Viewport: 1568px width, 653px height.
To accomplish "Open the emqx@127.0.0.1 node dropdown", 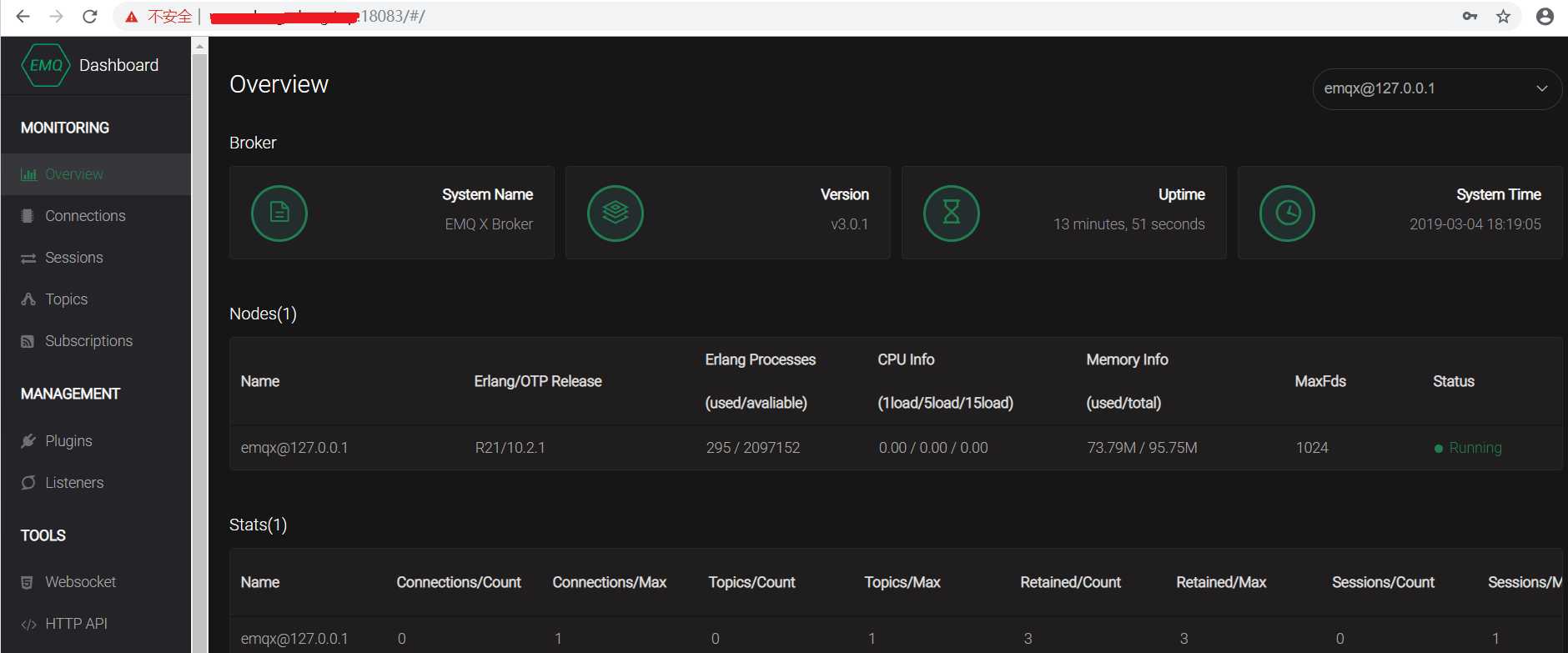I will point(1437,88).
